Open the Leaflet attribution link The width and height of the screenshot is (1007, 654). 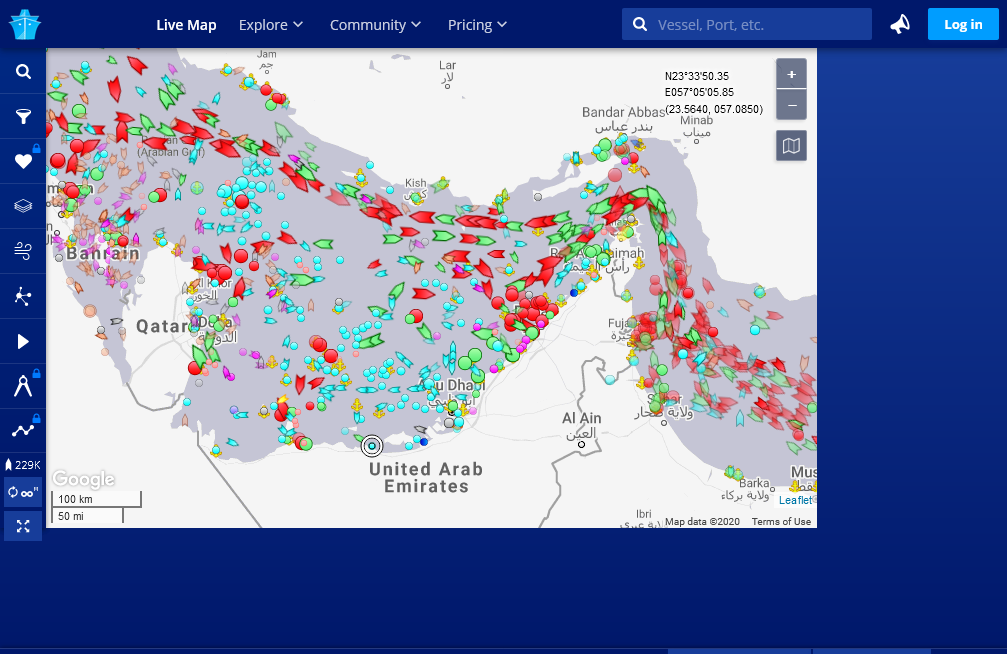(x=795, y=500)
